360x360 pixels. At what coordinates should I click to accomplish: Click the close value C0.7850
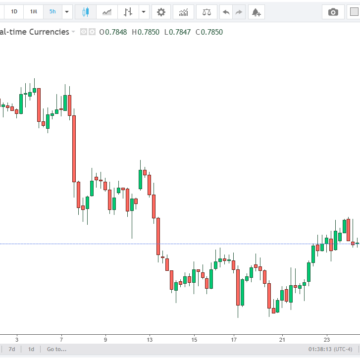tap(209, 32)
